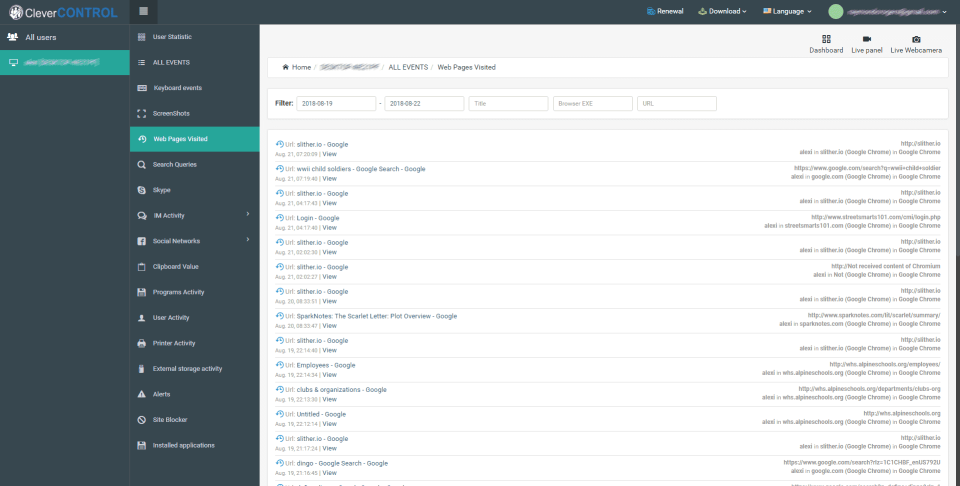Click the Search Queries magnifier icon

coord(141,165)
